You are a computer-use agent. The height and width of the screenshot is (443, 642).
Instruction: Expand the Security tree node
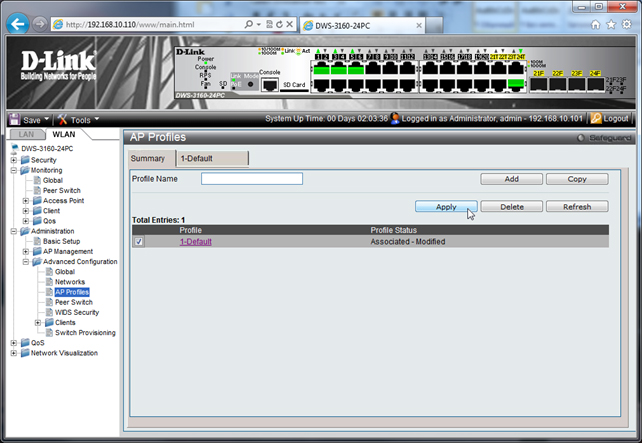click(14, 159)
